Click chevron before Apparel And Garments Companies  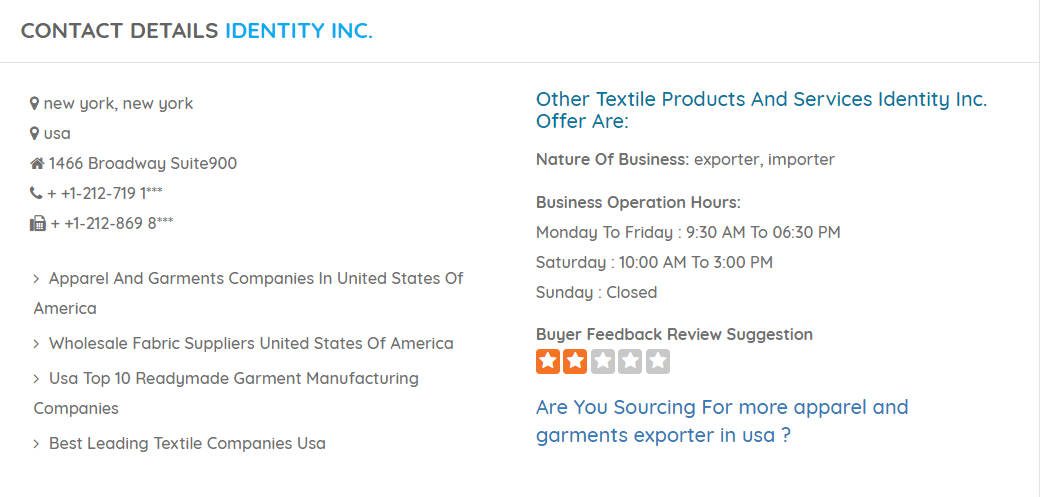pyautogui.click(x=37, y=279)
